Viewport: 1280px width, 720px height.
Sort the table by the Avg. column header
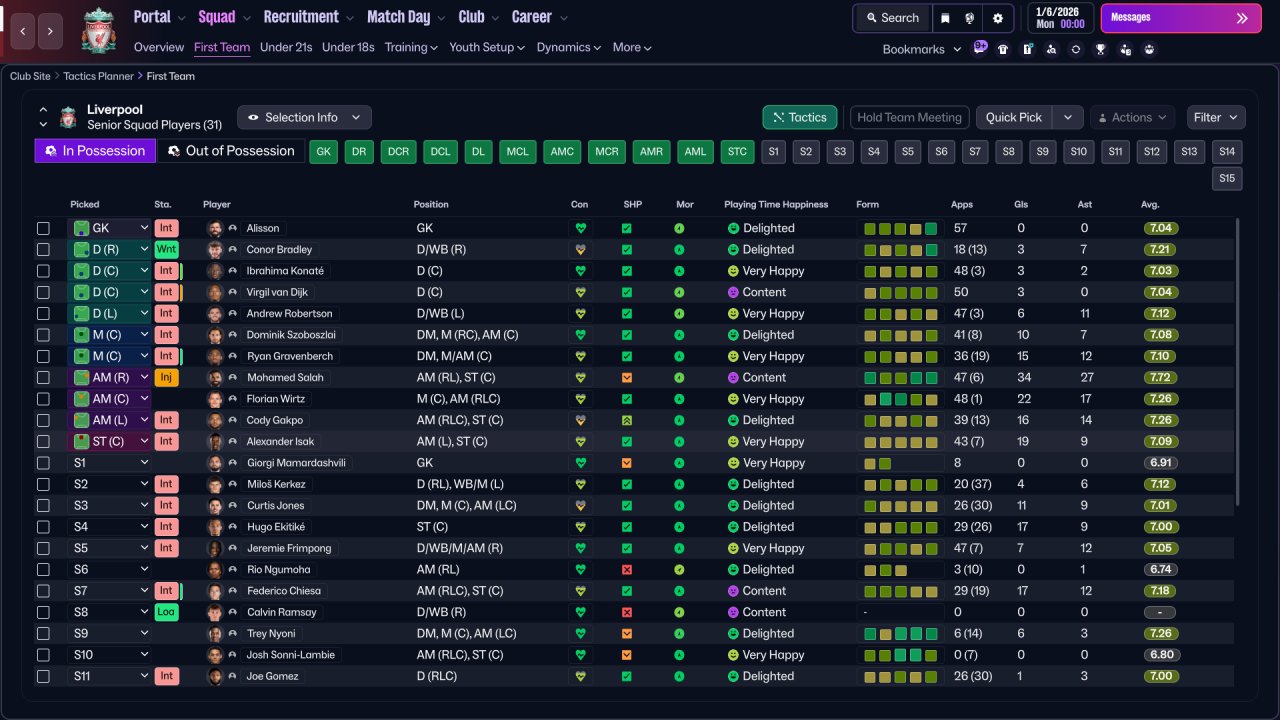(x=1150, y=204)
